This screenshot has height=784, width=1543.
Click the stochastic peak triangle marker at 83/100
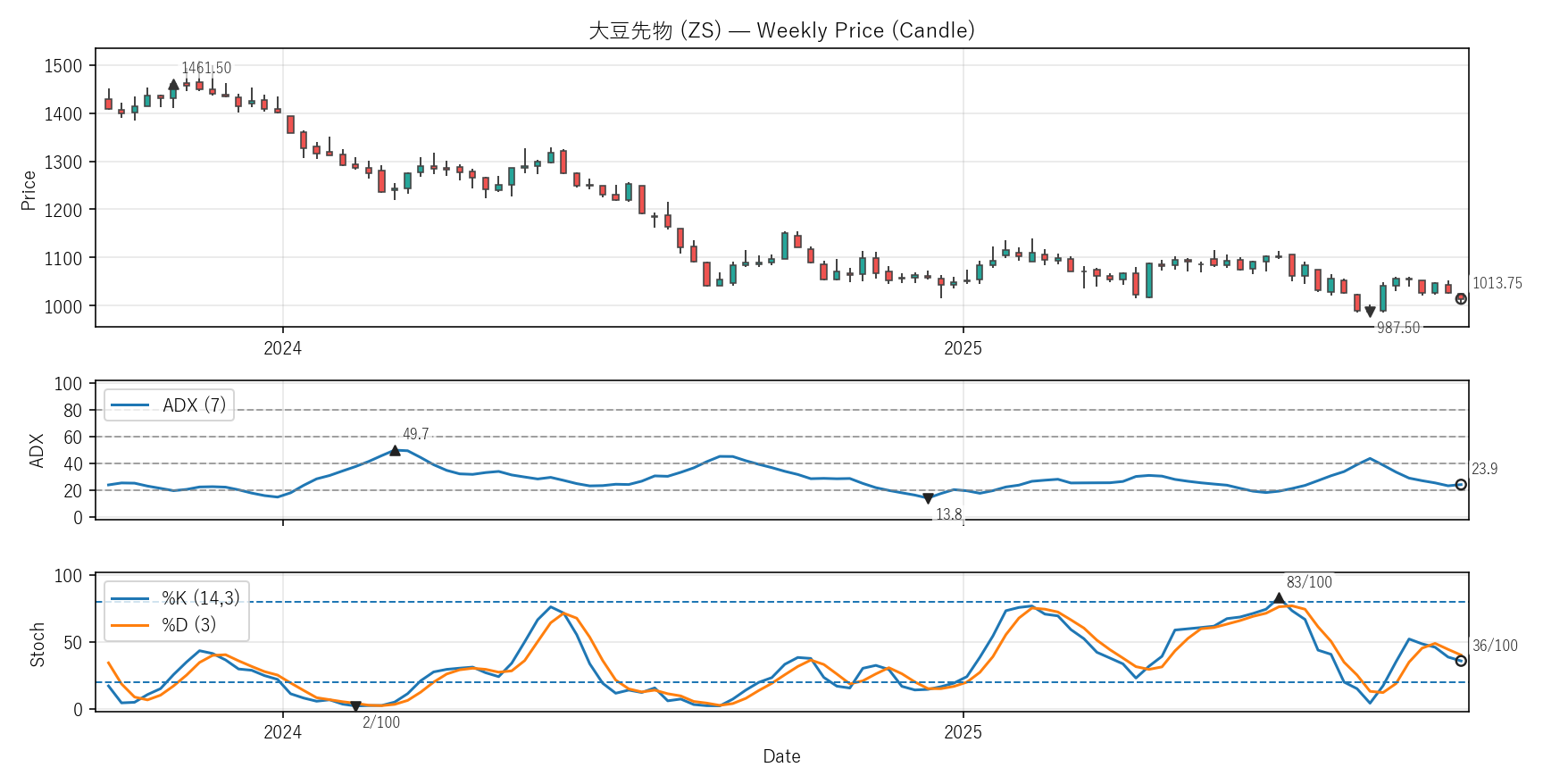tap(1279, 598)
